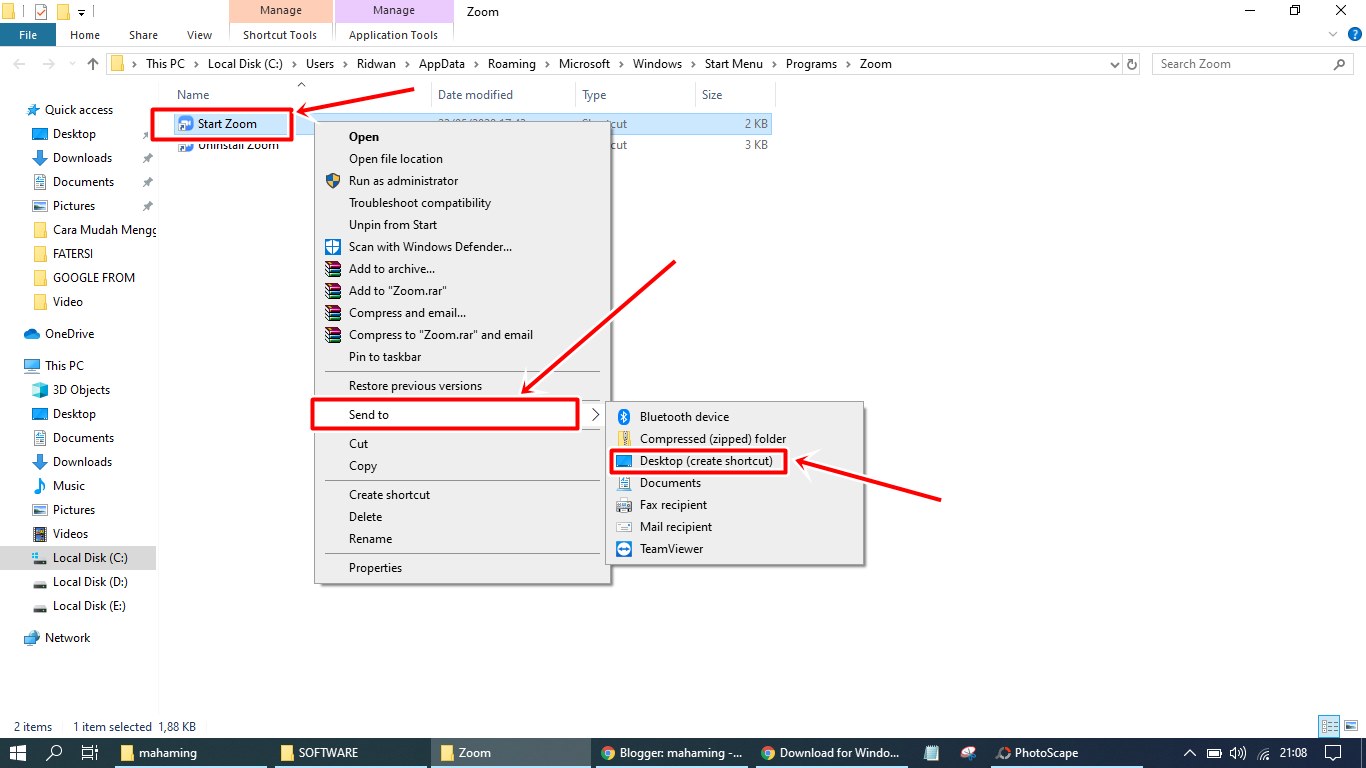
Task: Choose Rename in context menu
Action: [370, 539]
